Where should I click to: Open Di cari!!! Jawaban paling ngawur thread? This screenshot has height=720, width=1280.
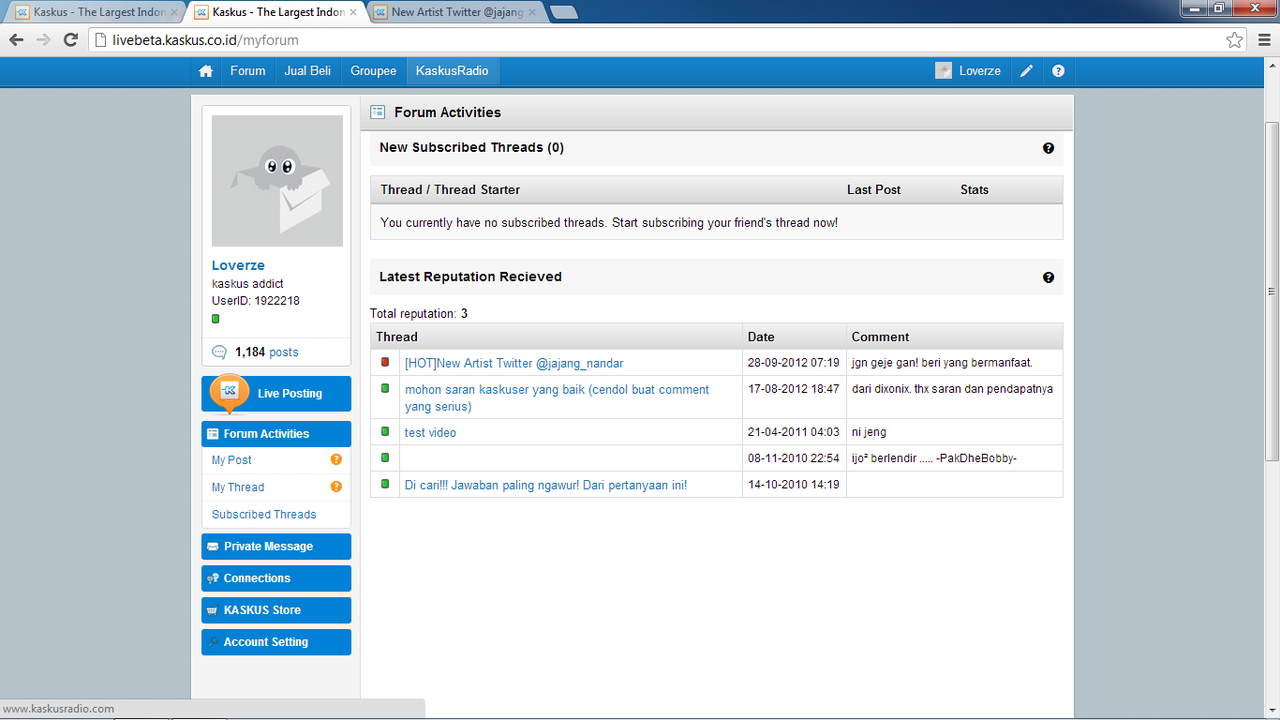point(546,485)
